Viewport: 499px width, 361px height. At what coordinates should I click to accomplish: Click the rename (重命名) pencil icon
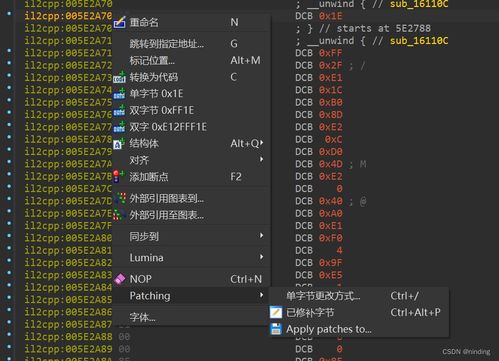119,22
